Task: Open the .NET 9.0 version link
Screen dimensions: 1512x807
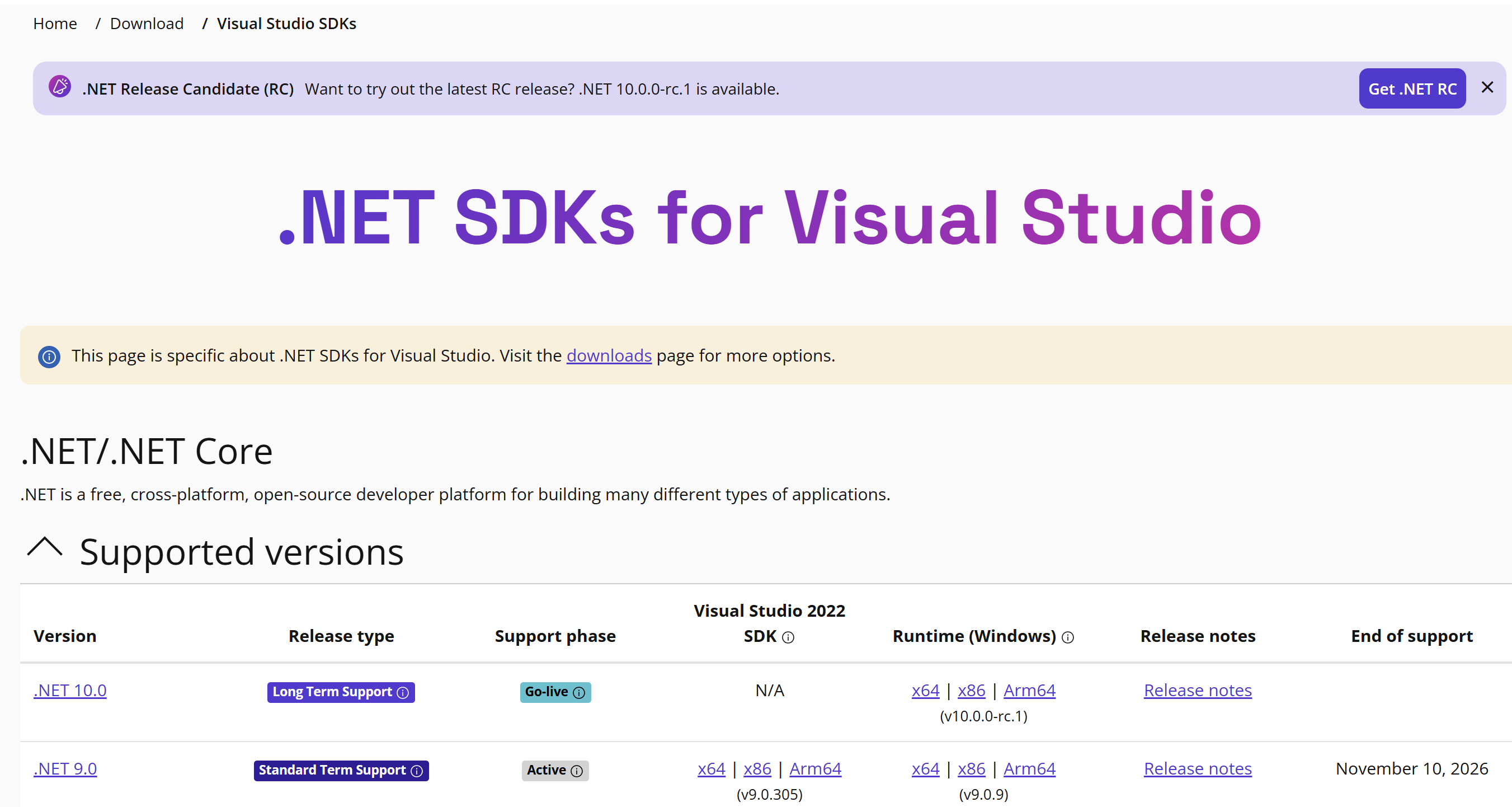Action: 65,768
